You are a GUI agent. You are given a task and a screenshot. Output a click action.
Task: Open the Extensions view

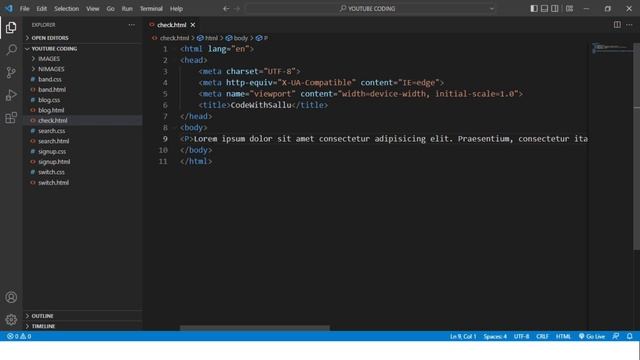coord(11,118)
